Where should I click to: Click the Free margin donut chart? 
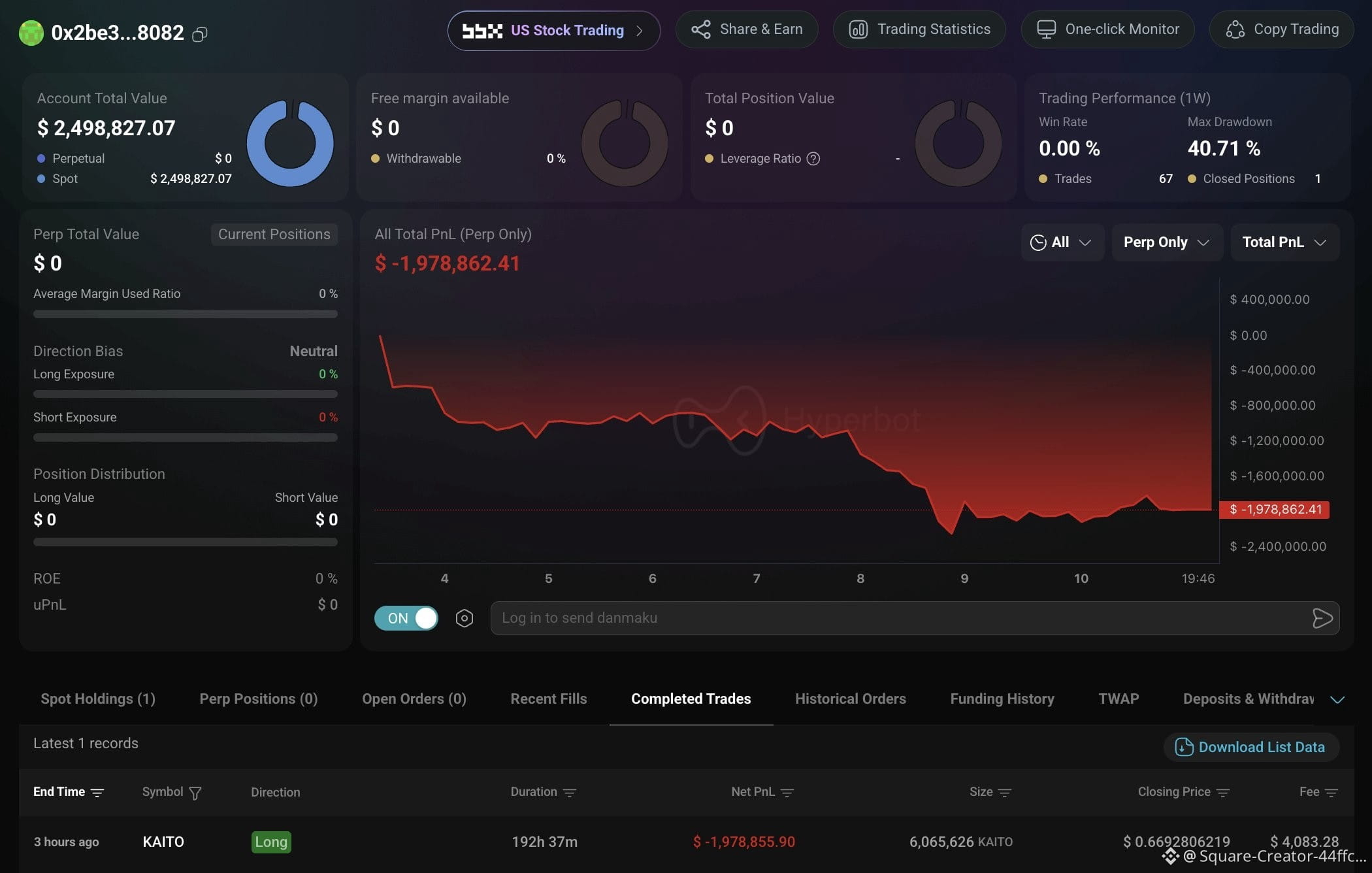point(625,143)
